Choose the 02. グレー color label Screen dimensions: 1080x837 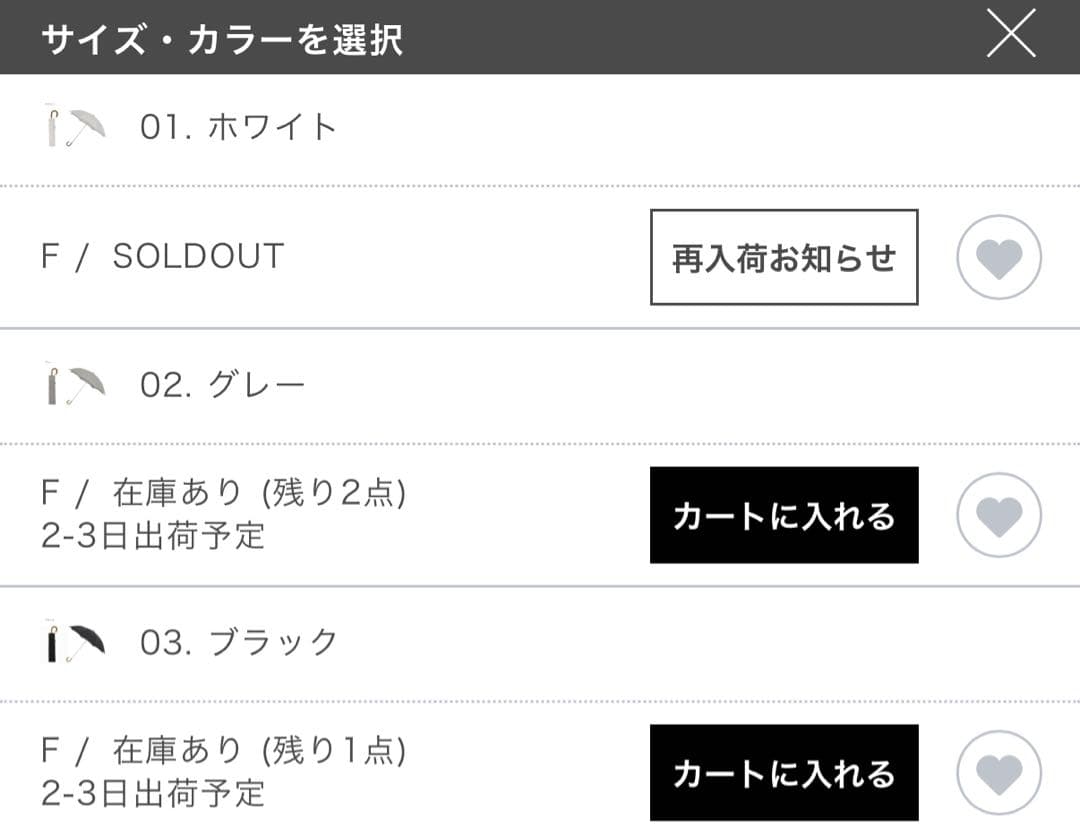tap(222, 385)
